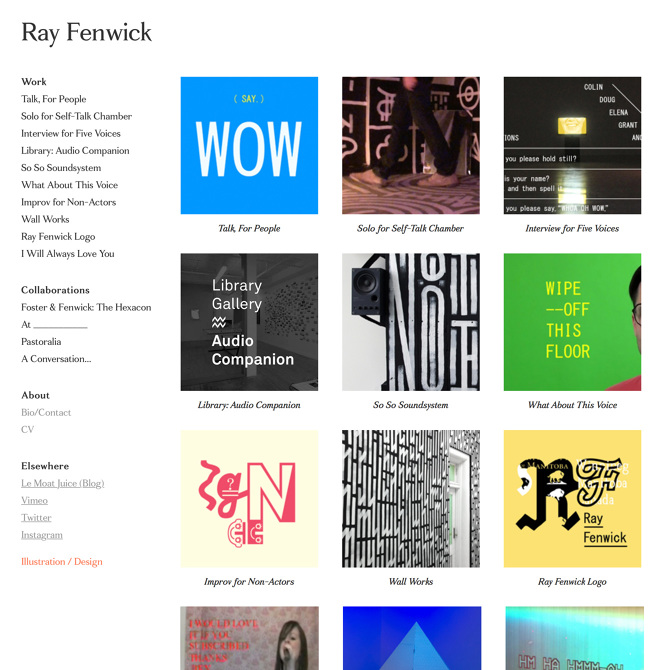This screenshot has height=670, width=670.
Task: Open the blue WOW Talk, For People thumbnail
Action: (249, 145)
